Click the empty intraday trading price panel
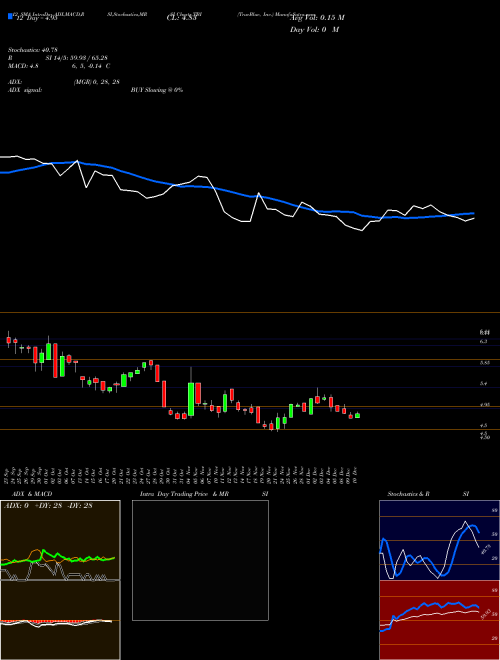 200,560
